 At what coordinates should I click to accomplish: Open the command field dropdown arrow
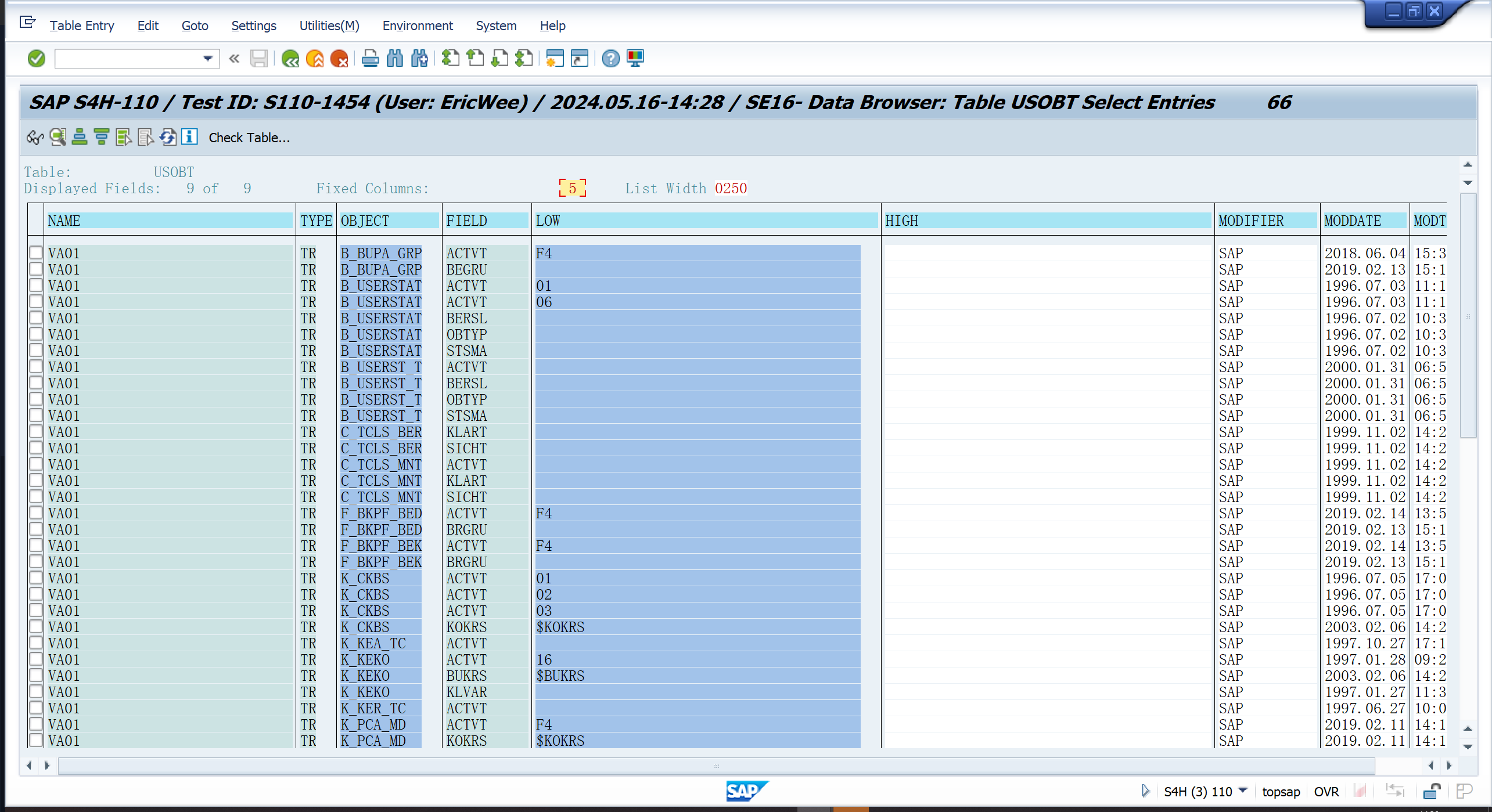point(207,59)
